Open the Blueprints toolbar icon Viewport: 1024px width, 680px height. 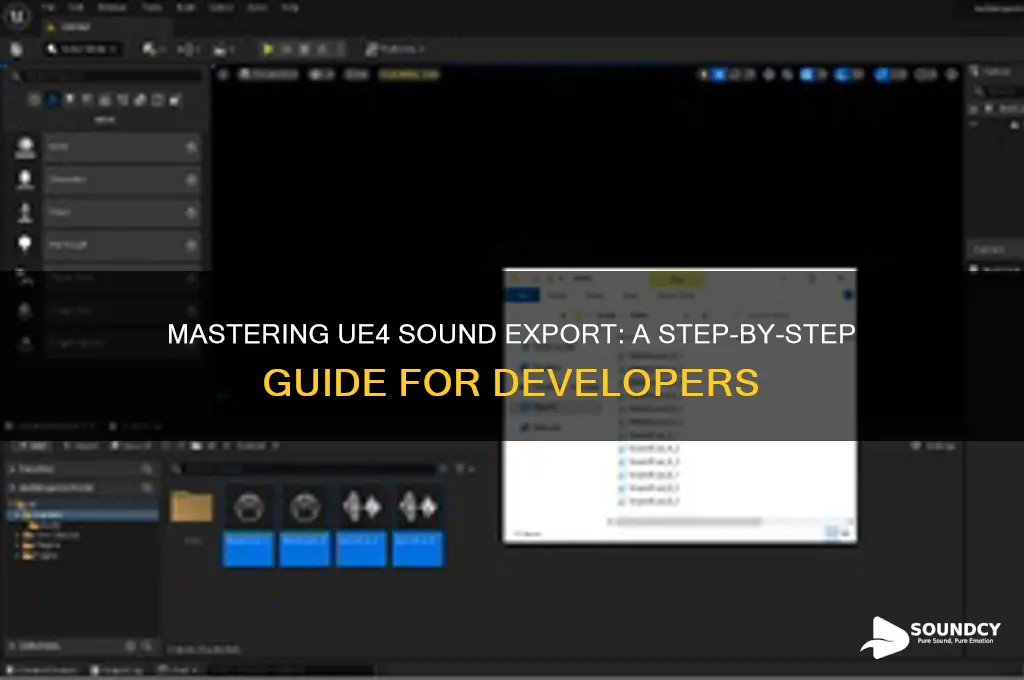[x=189, y=49]
